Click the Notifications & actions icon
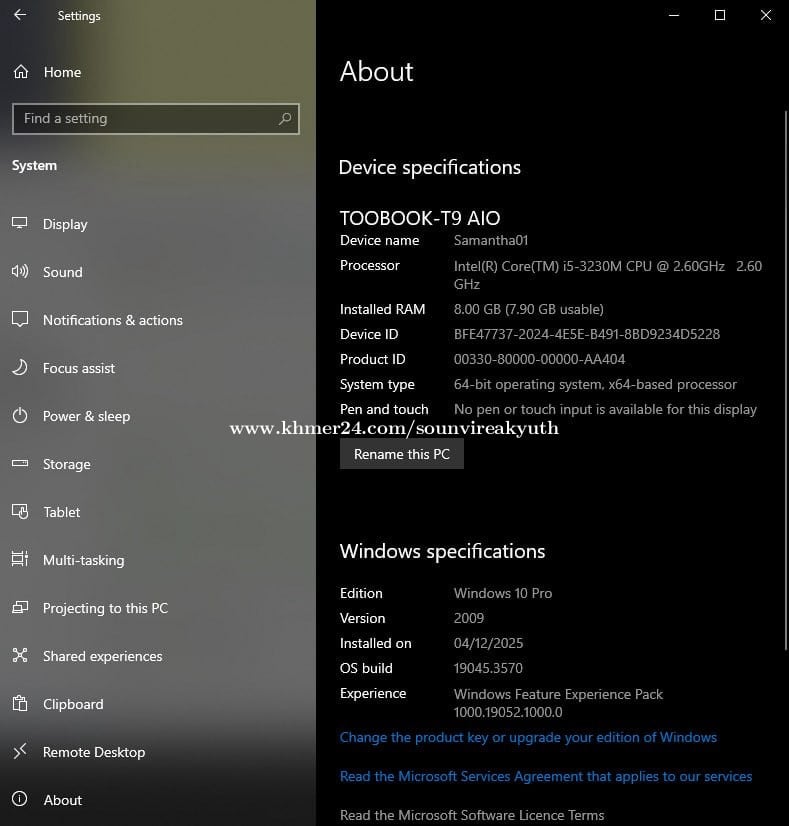This screenshot has width=789, height=826. click(19, 319)
